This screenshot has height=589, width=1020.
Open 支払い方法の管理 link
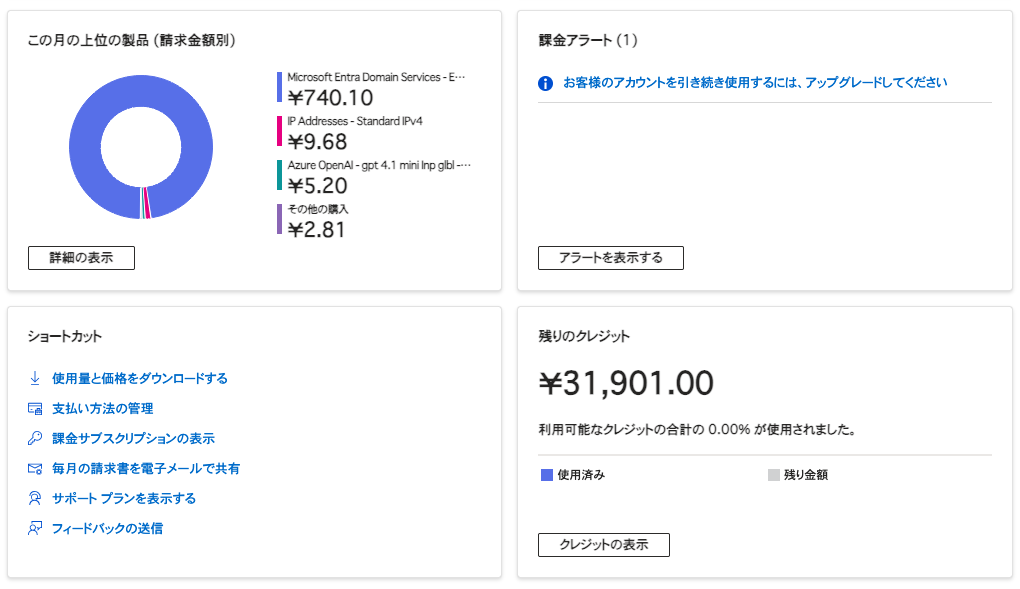point(103,408)
